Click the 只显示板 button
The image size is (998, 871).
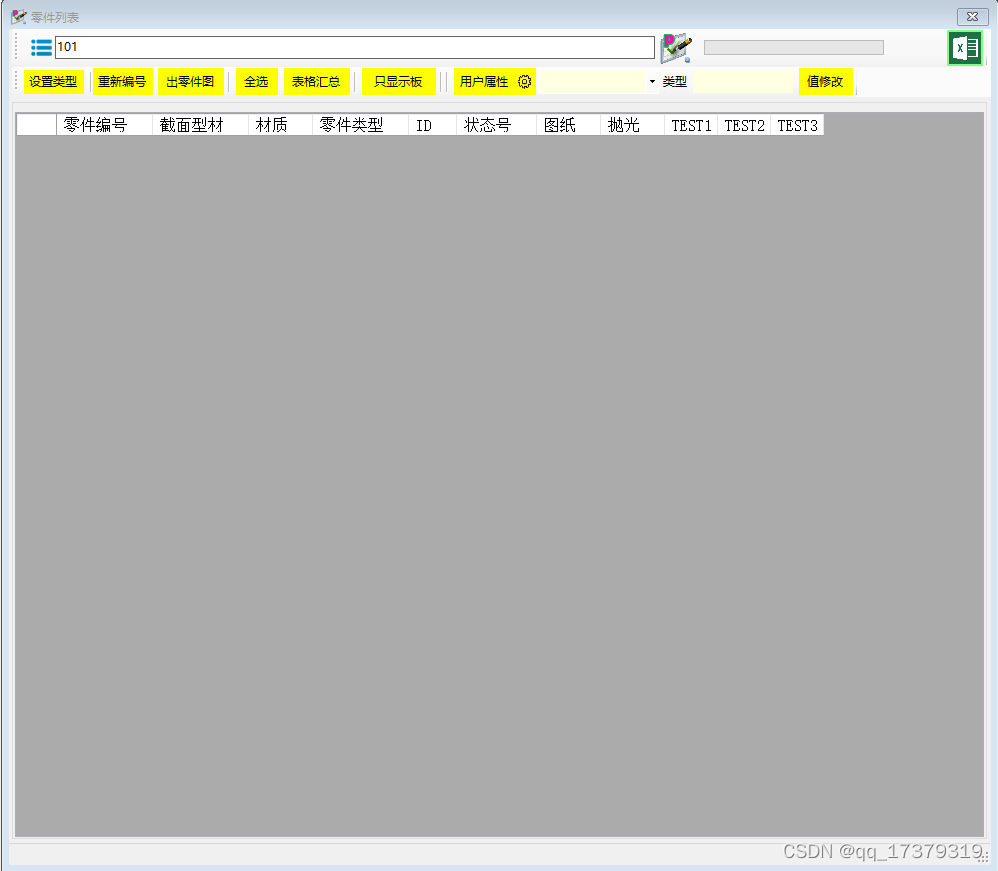point(398,81)
